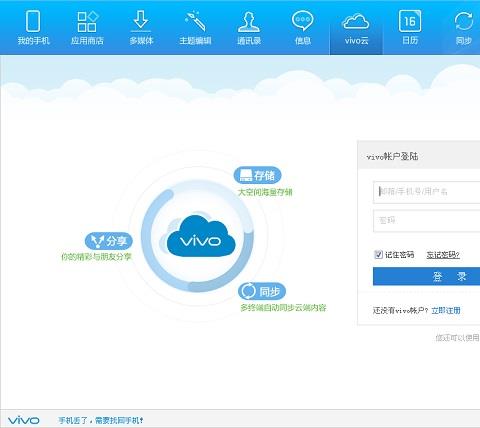Click the 还没有vivo帐户? text

[x=400, y=310]
